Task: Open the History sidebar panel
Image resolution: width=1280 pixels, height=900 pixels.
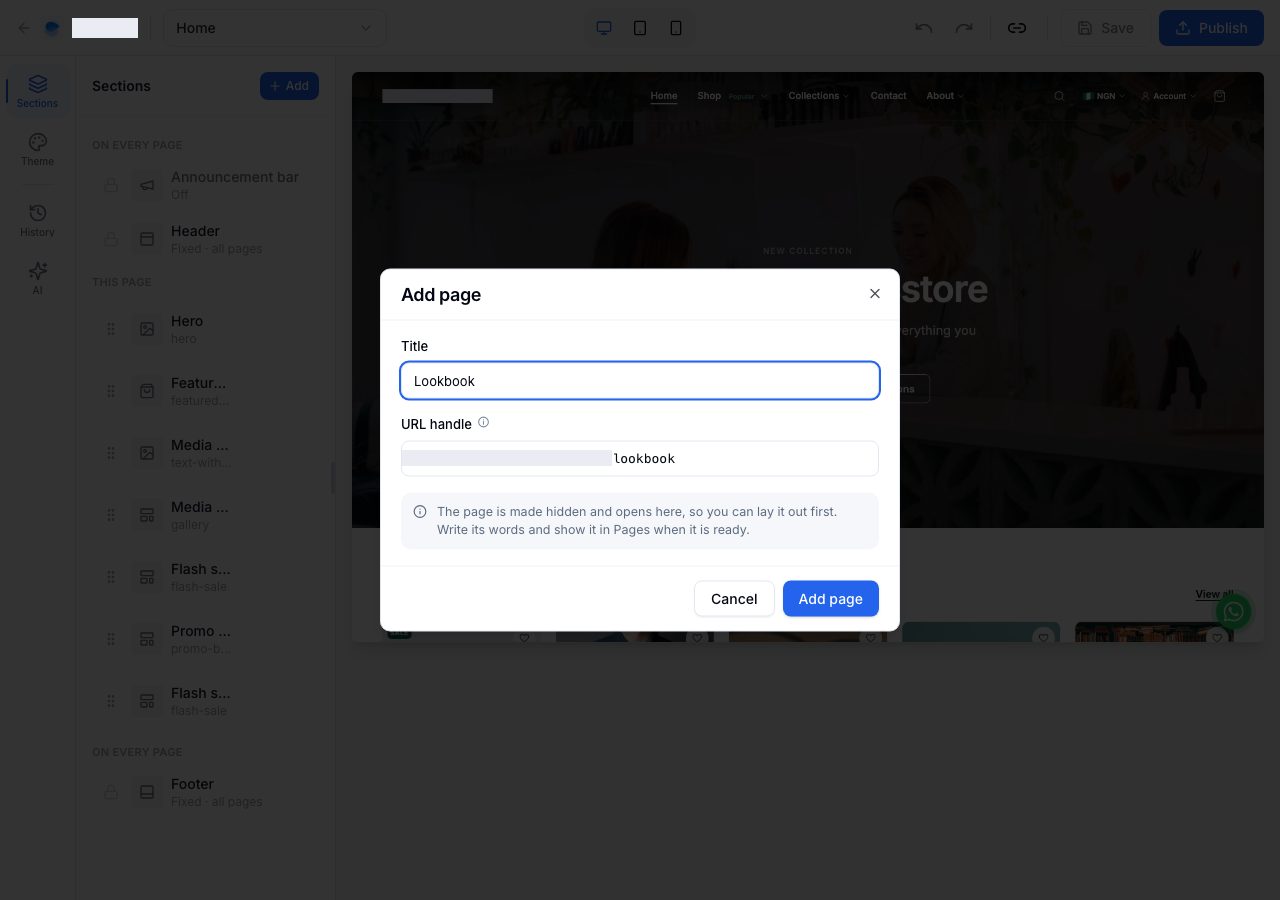Action: click(37, 220)
